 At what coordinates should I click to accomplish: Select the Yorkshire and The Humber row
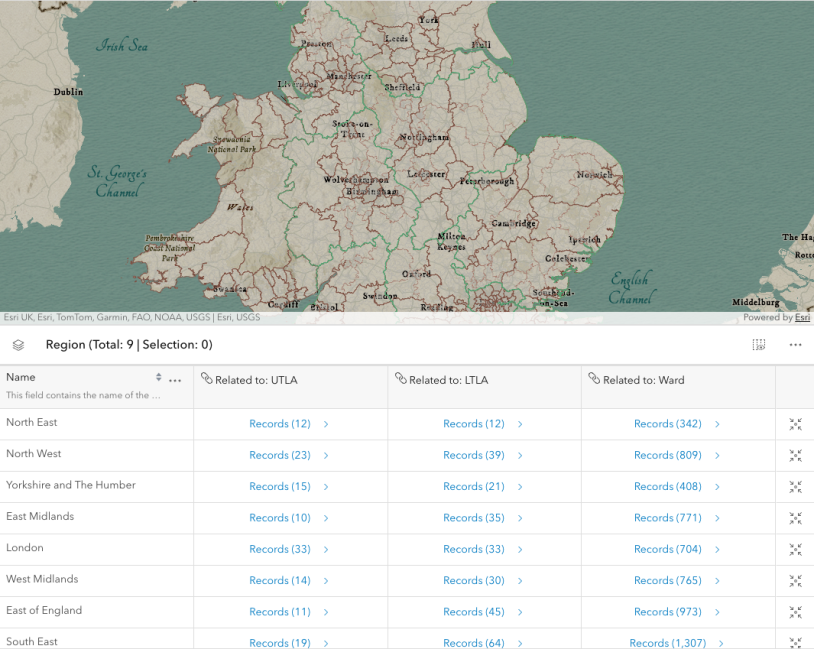[x=71, y=485]
